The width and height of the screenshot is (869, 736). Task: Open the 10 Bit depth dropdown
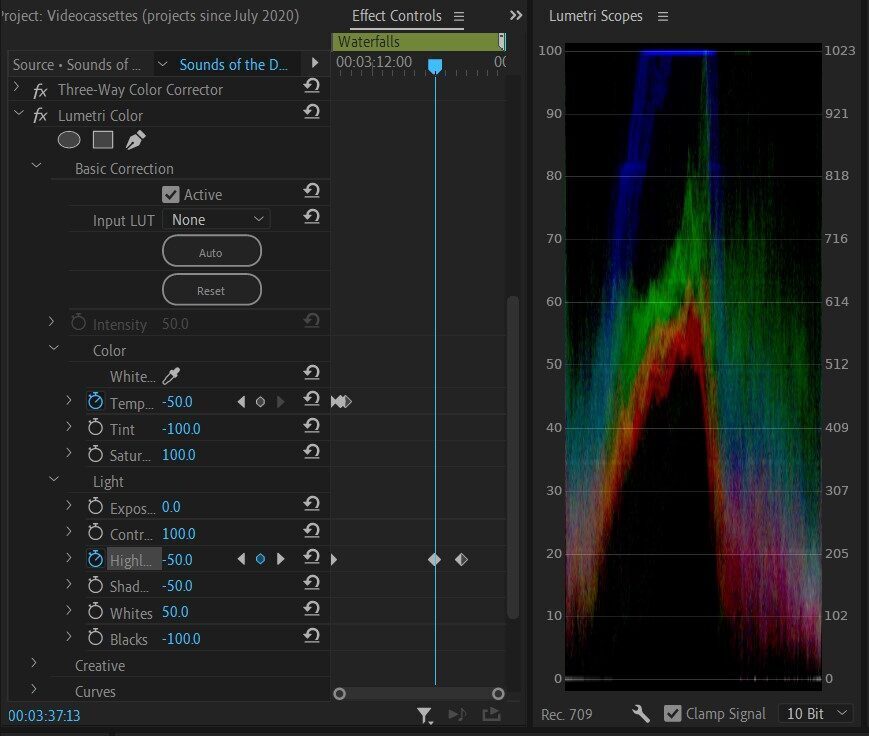pos(817,714)
